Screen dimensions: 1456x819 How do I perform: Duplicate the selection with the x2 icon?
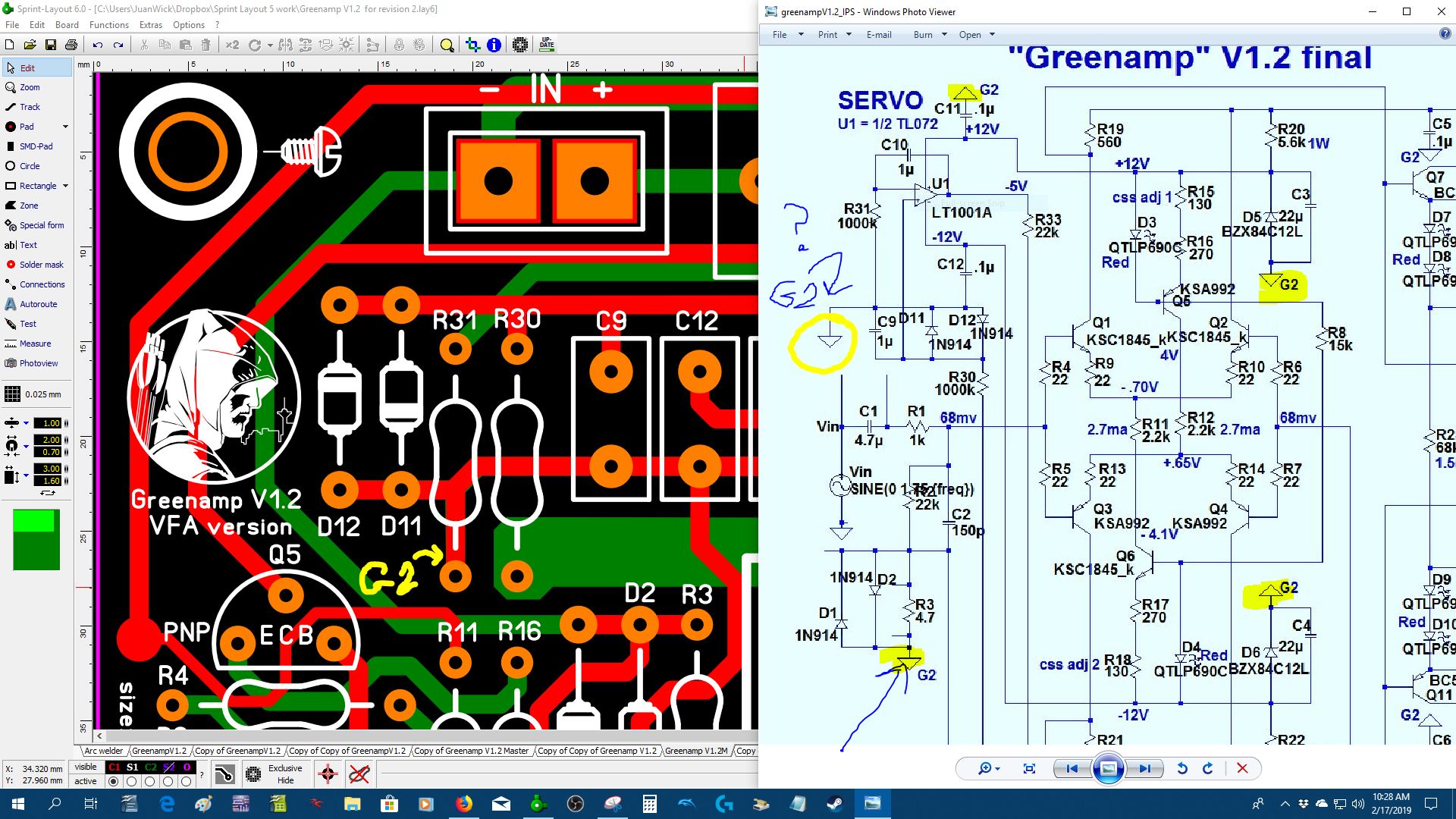click(232, 45)
